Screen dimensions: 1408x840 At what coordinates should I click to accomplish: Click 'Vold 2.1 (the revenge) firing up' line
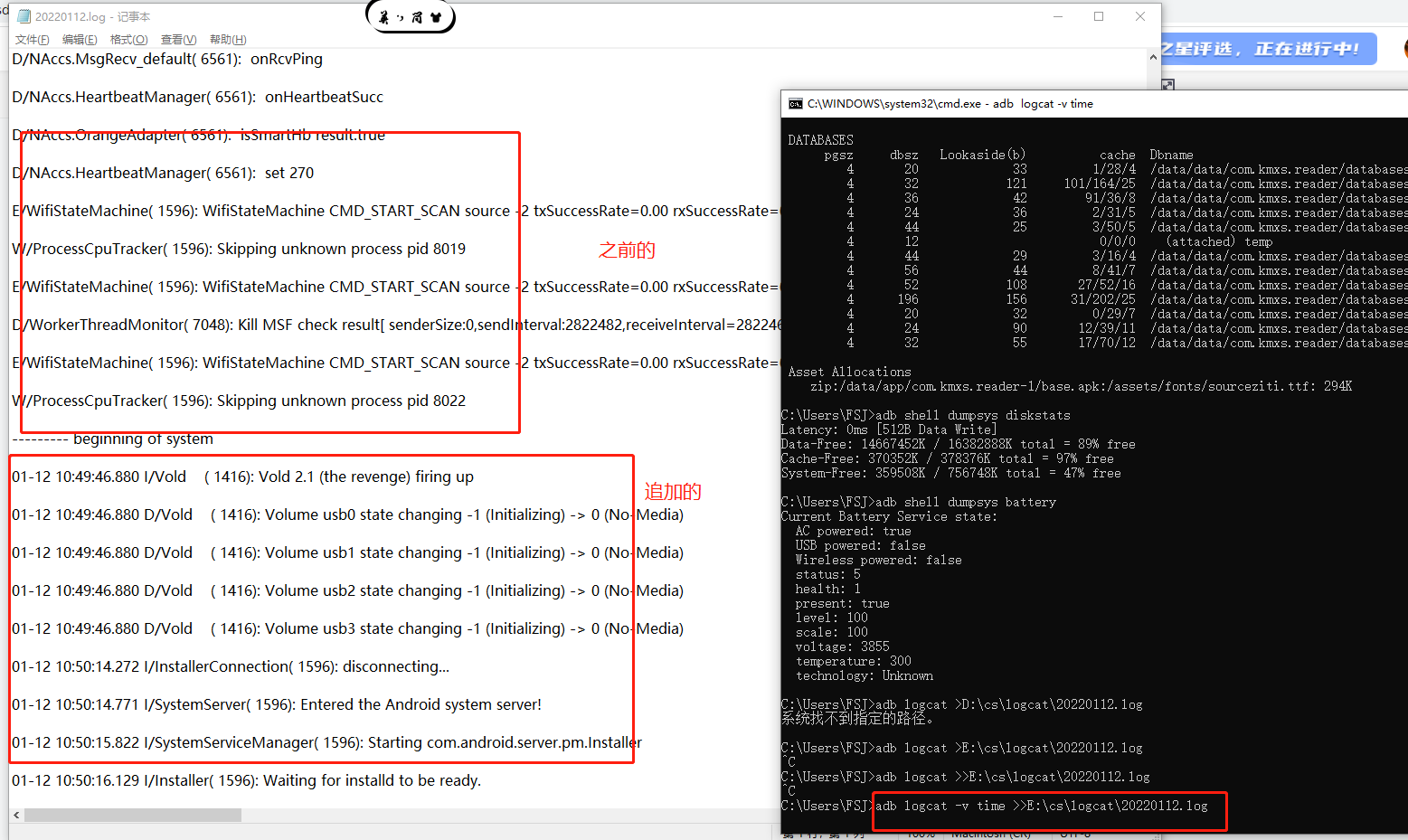[242, 477]
